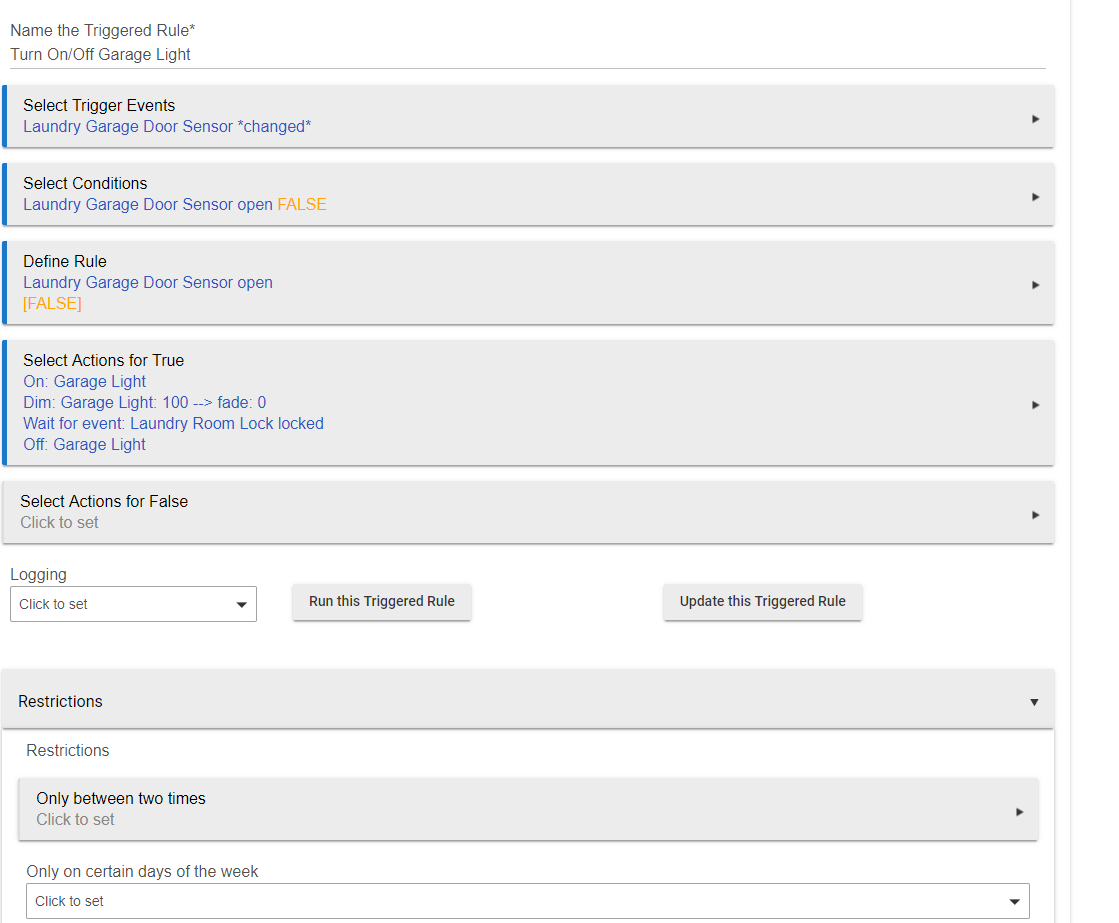The height and width of the screenshot is (923, 1119).
Task: Expand the Define Rule panel arrow
Action: click(1035, 285)
